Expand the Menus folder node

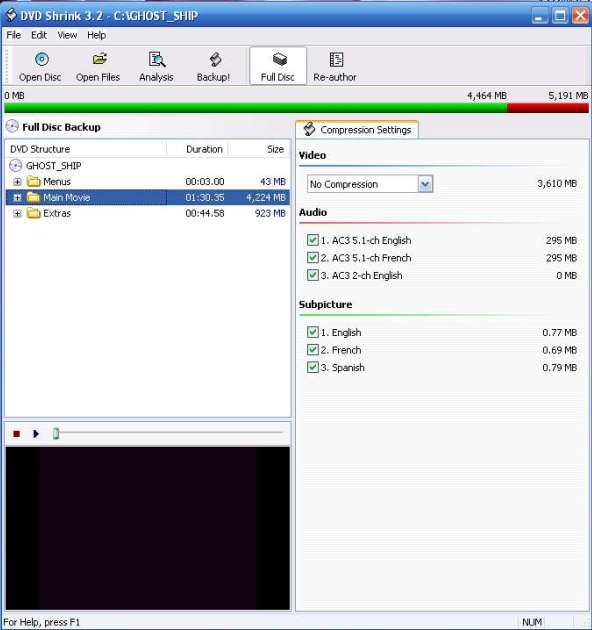point(17,182)
